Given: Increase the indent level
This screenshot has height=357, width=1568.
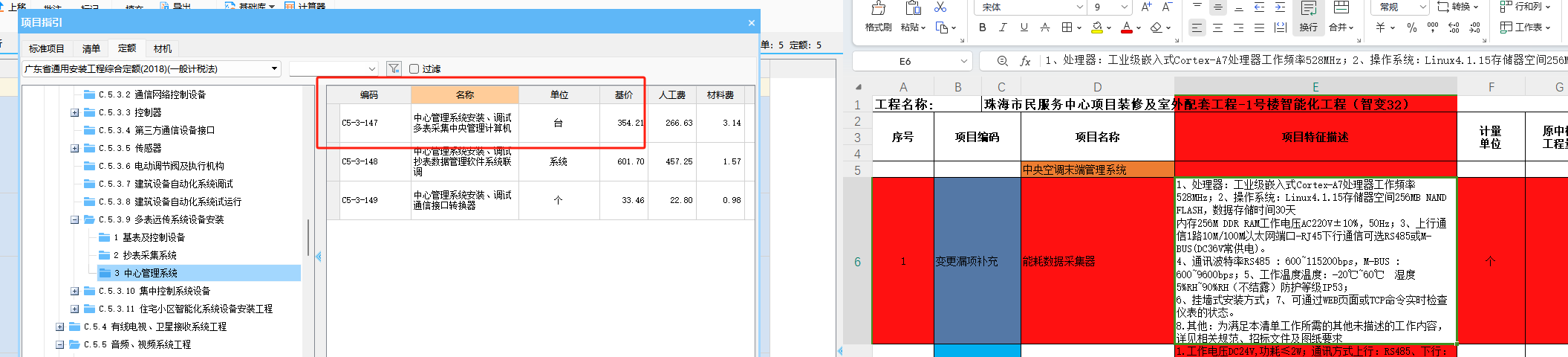Looking at the screenshot, I should coord(1280,7).
